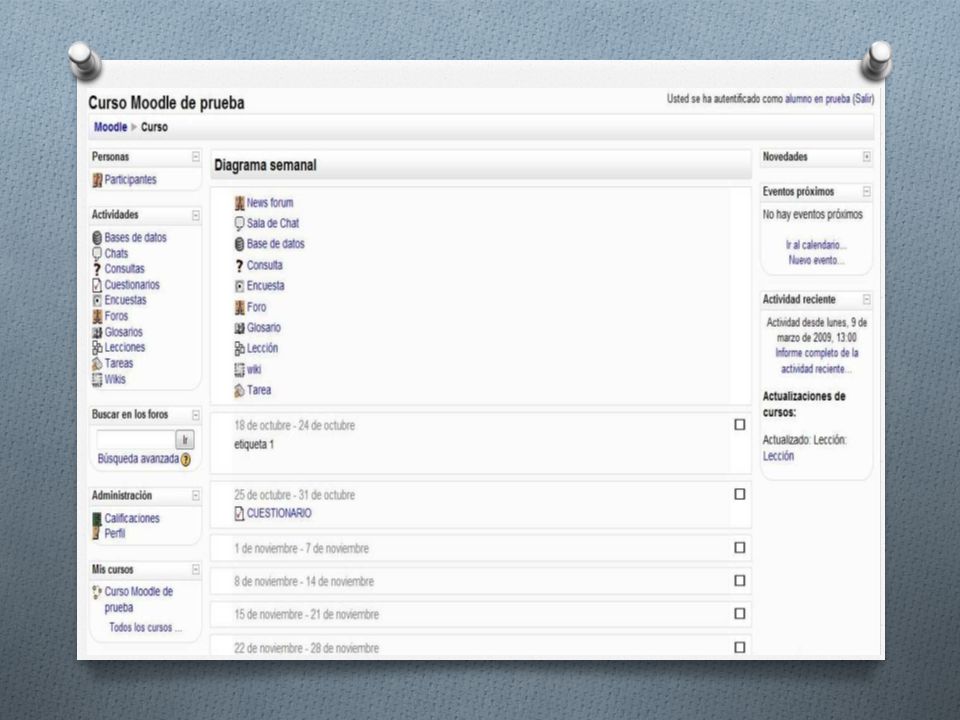Toggle the 1 de noviembre week box

click(x=740, y=547)
